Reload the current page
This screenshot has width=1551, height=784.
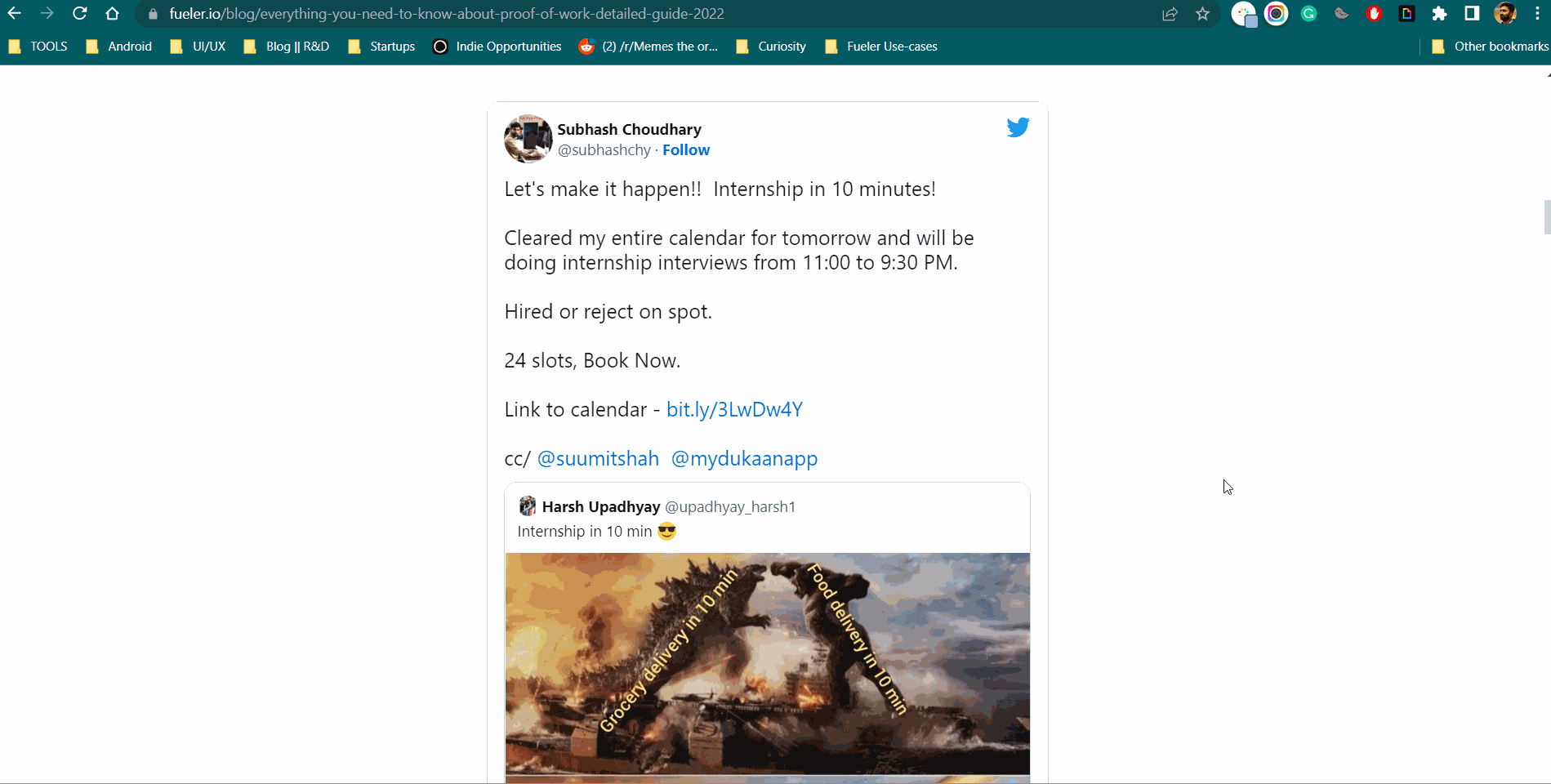(79, 14)
